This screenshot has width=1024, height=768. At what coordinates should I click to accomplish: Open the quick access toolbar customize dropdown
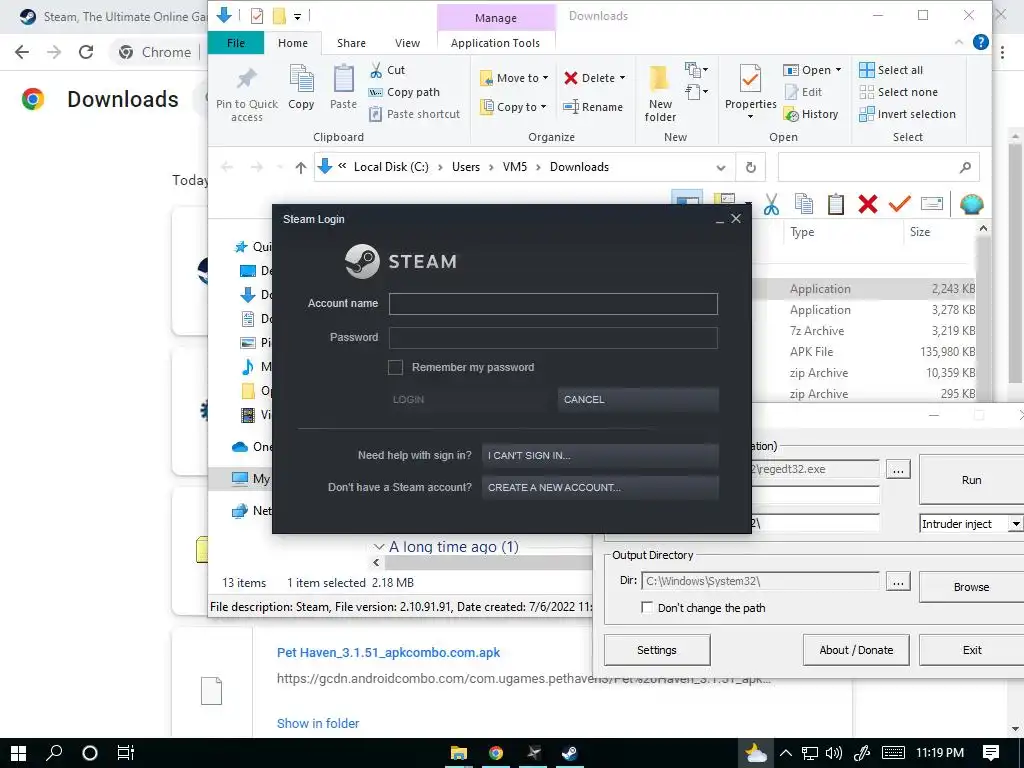pos(297,16)
